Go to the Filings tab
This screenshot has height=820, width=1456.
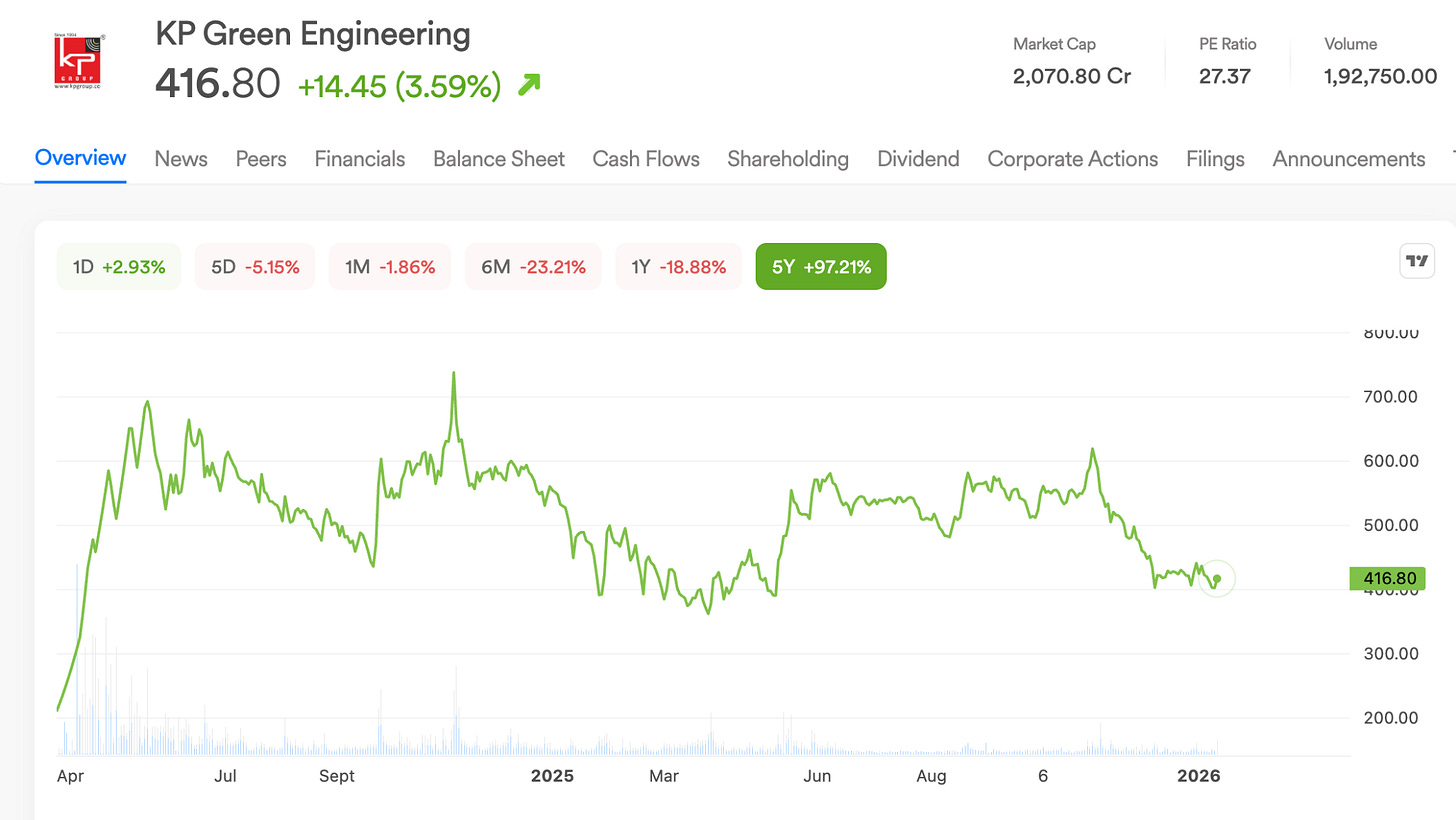point(1215,159)
